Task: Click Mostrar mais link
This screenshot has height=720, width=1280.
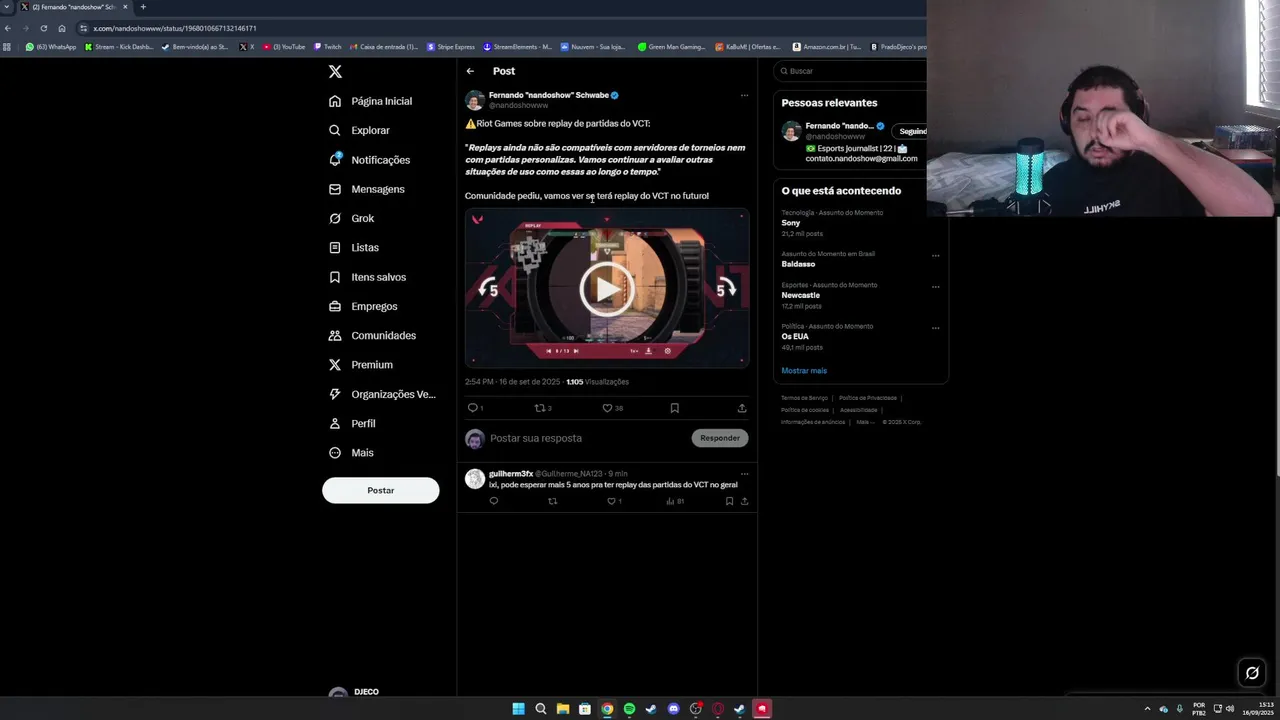Action: click(804, 371)
